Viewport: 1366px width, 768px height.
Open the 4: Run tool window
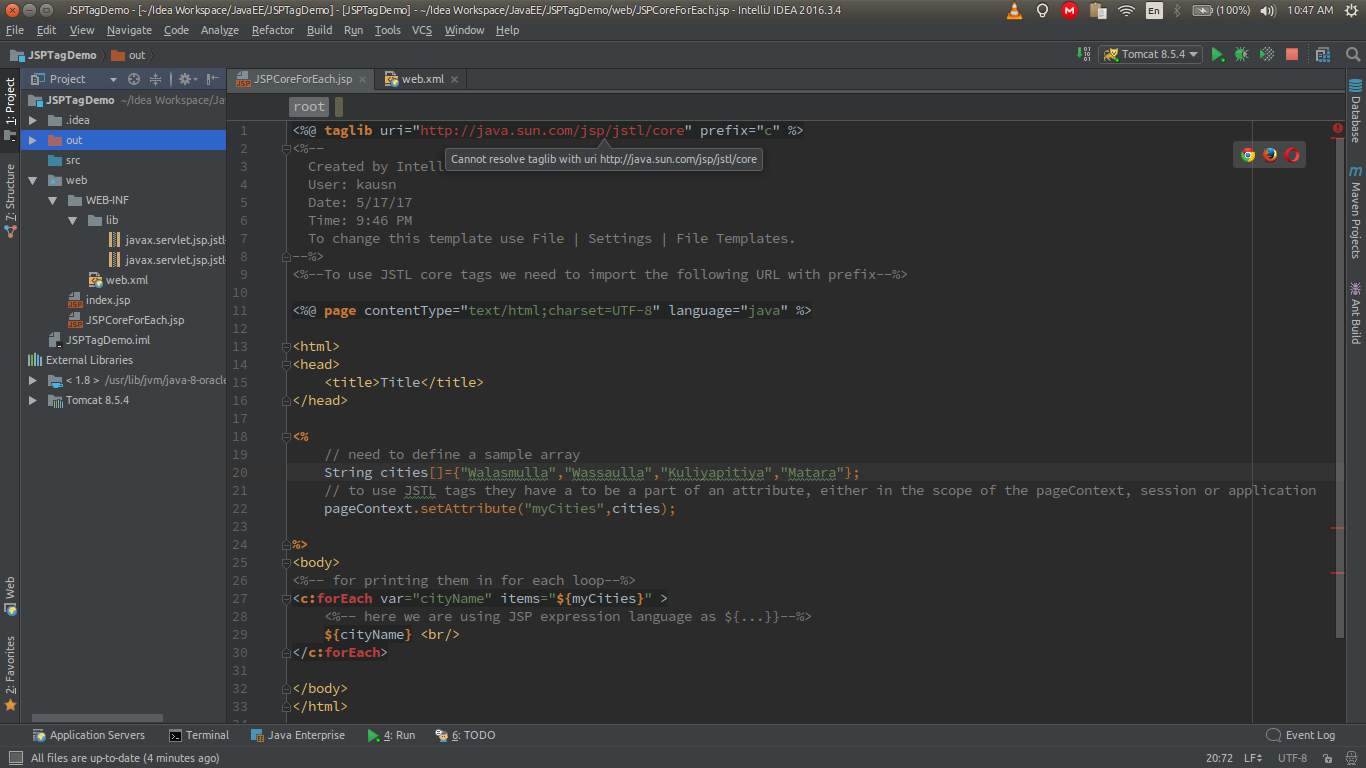tap(391, 735)
